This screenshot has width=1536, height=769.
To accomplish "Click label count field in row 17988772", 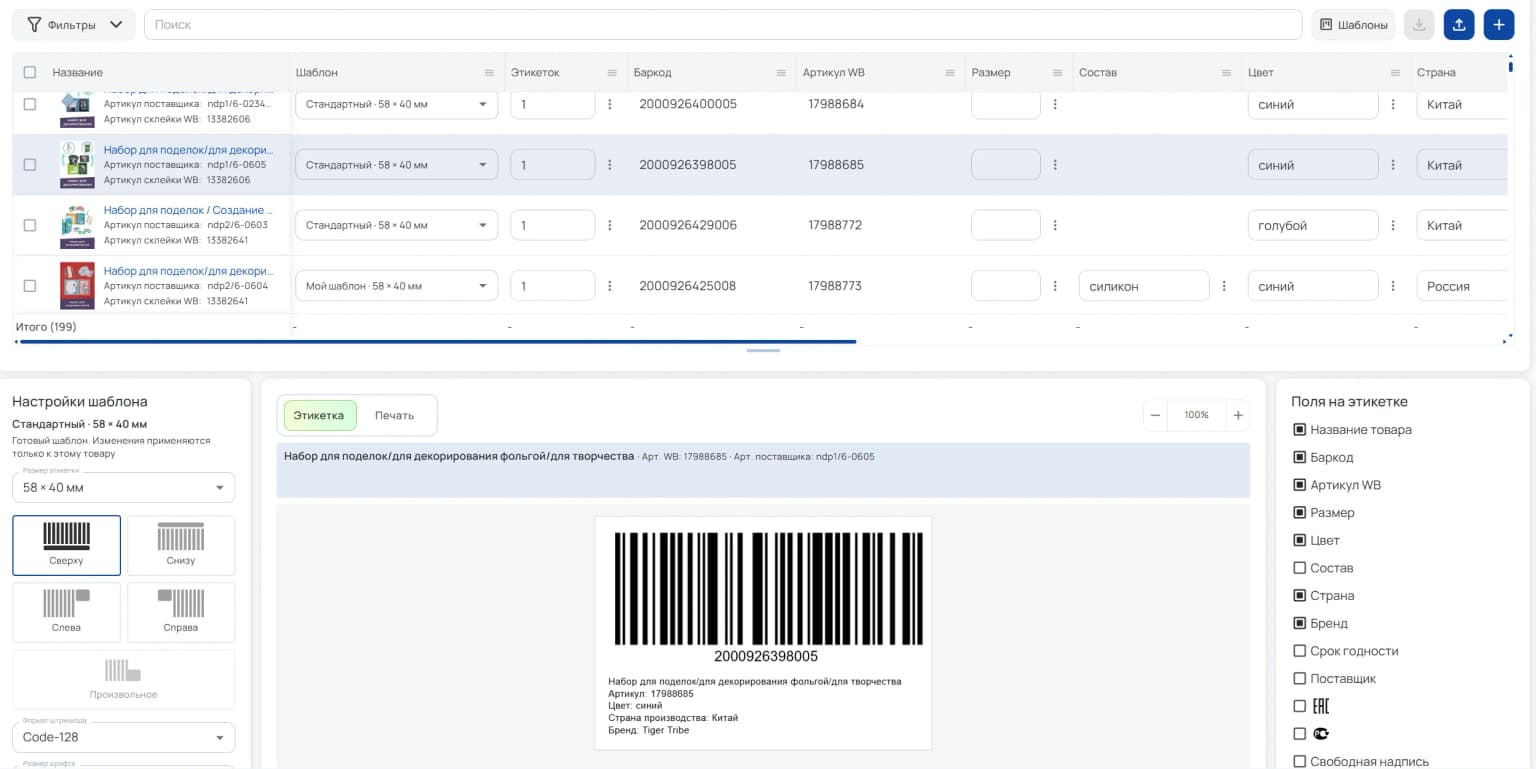I will point(552,225).
